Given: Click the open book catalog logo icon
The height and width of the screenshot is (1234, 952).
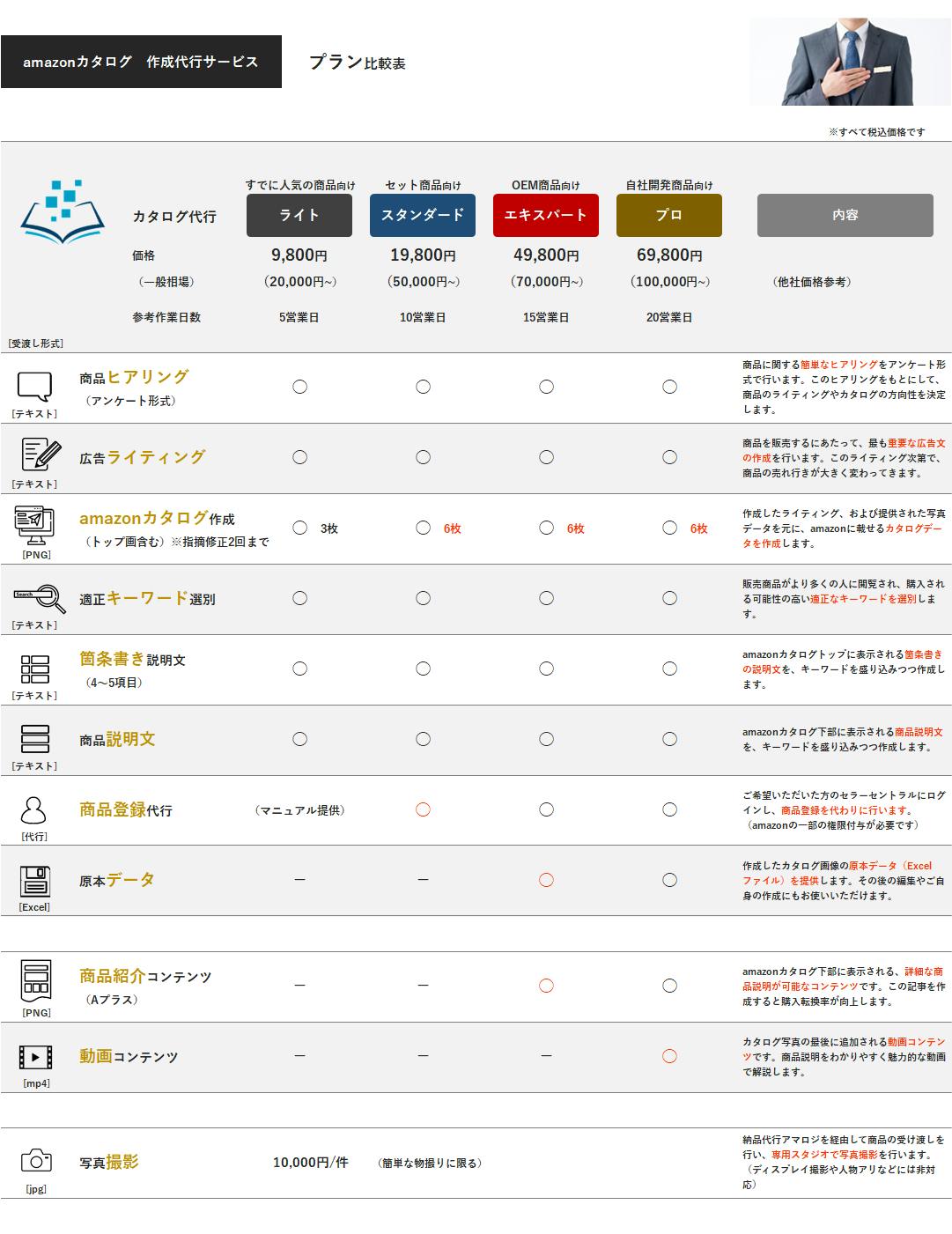Looking at the screenshot, I should [62, 212].
